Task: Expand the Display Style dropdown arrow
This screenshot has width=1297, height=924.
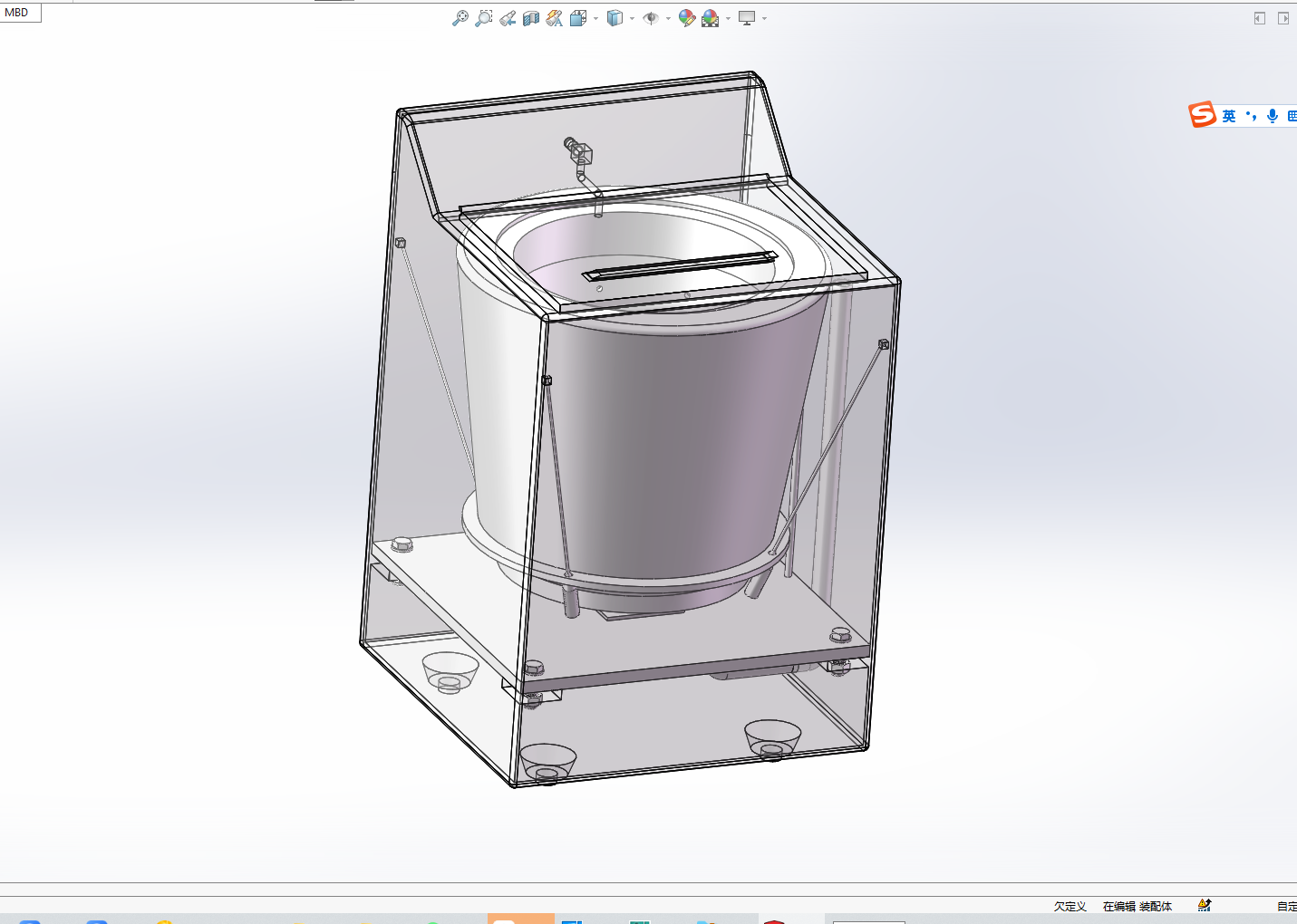Action: point(632,18)
